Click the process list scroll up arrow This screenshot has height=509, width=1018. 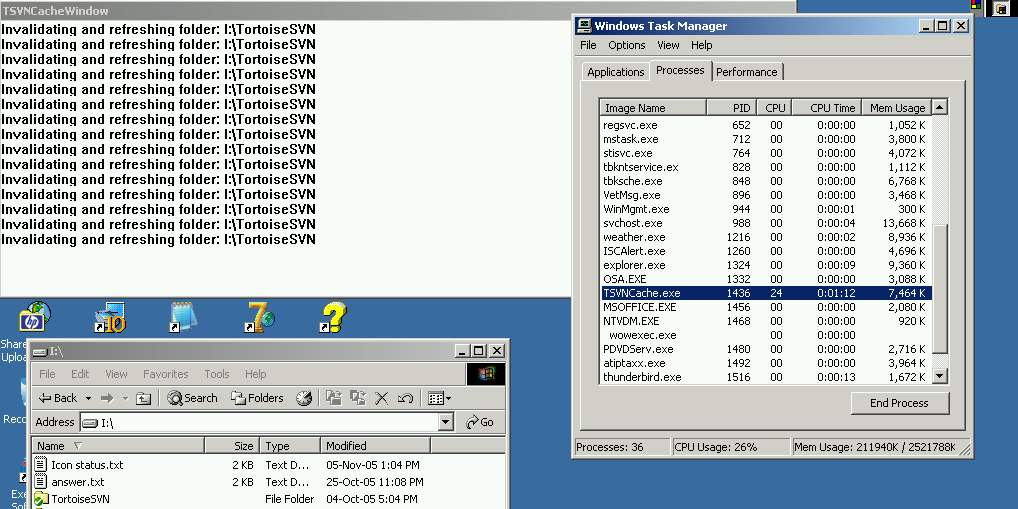point(939,107)
